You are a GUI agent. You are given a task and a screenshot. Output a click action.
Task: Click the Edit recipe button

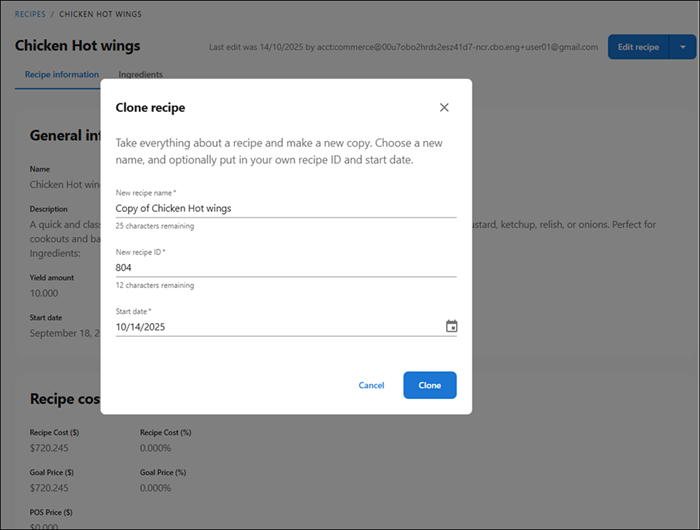pos(638,47)
